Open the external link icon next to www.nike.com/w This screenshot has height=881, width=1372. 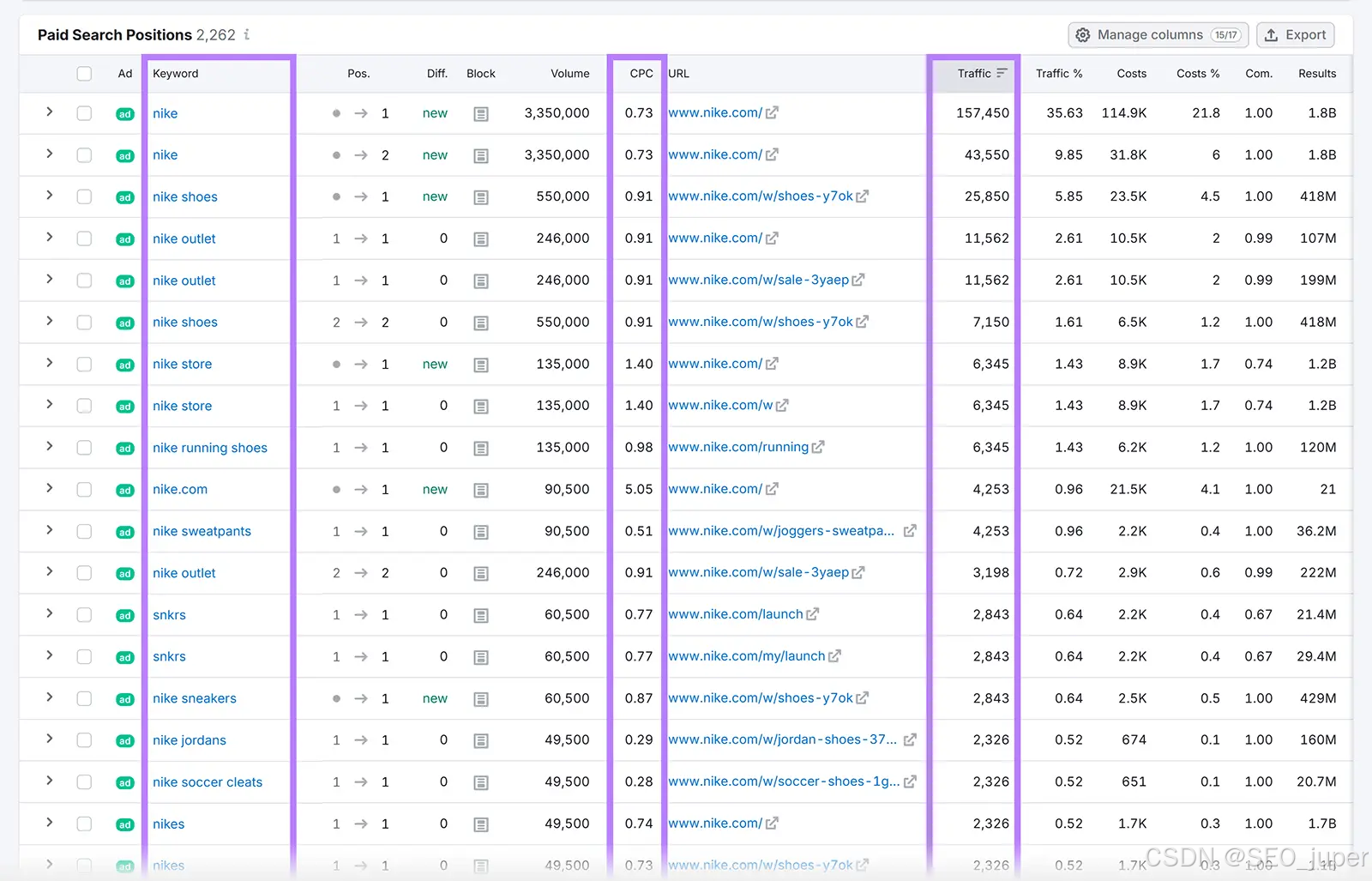tap(782, 406)
